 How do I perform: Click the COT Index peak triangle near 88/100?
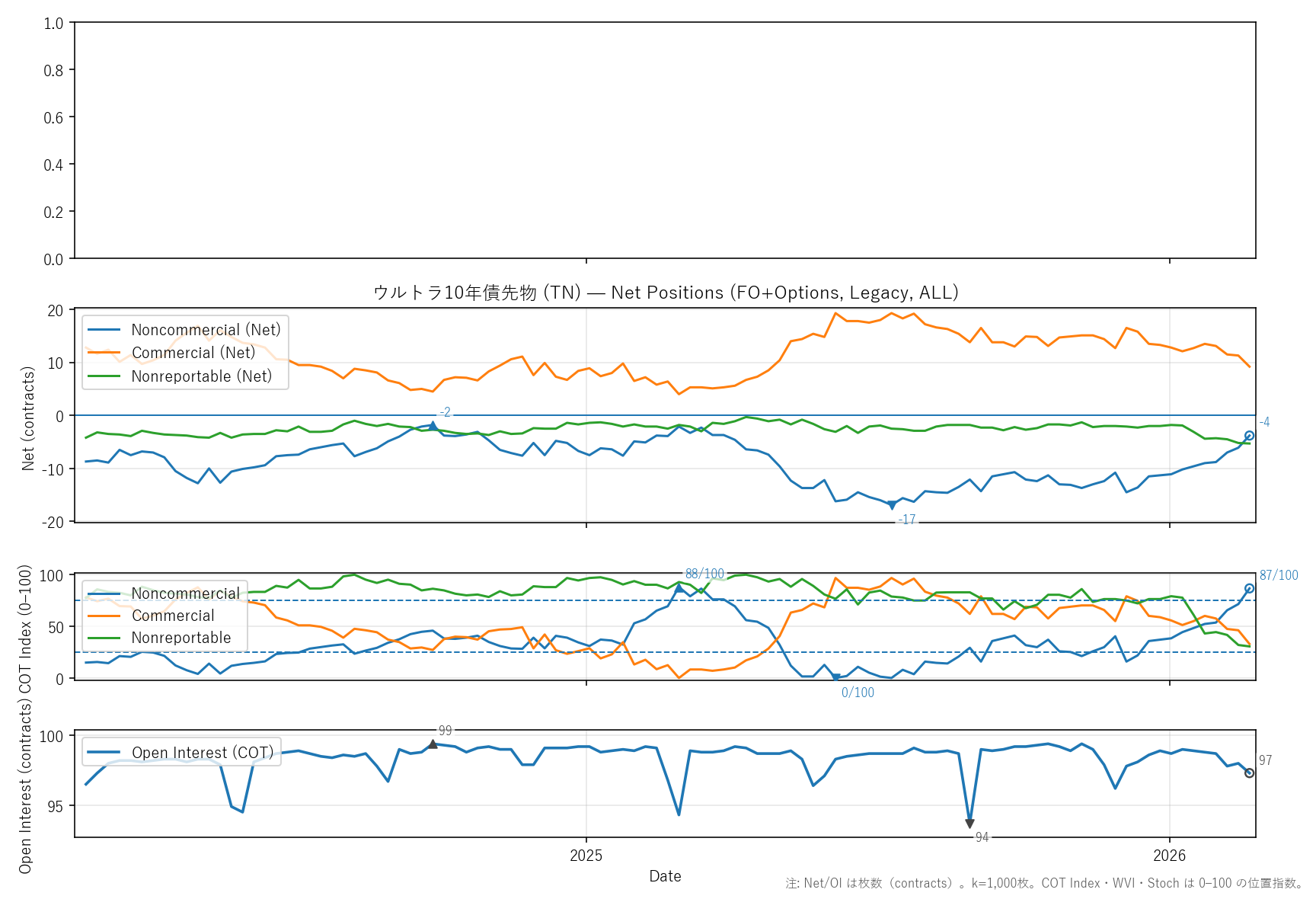679,588
